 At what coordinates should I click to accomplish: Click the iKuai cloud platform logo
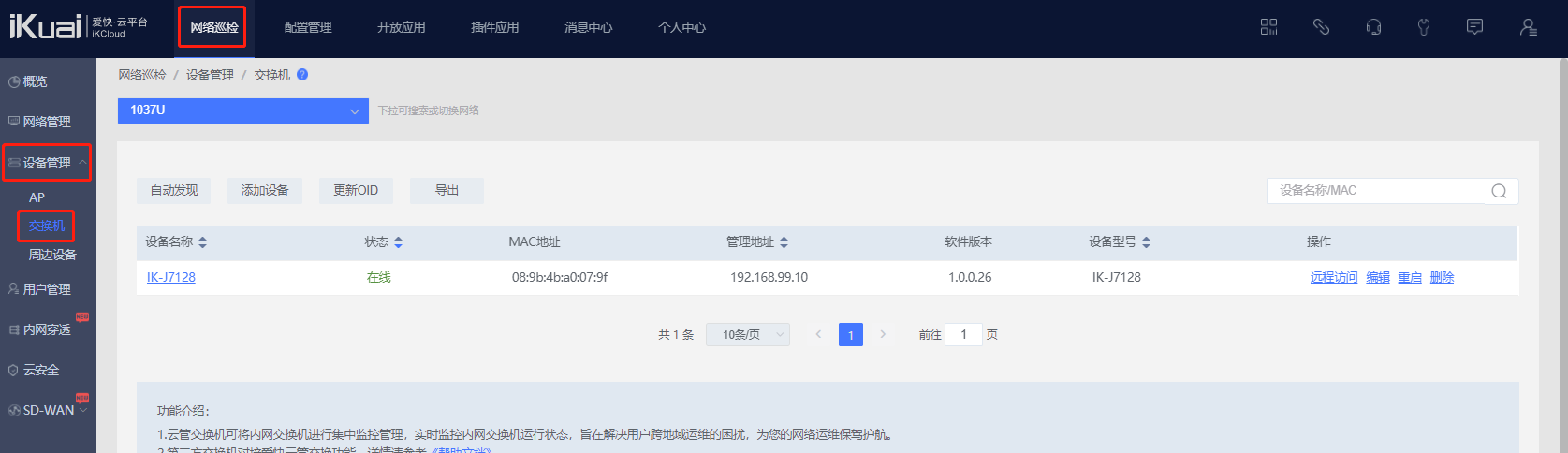point(79,27)
